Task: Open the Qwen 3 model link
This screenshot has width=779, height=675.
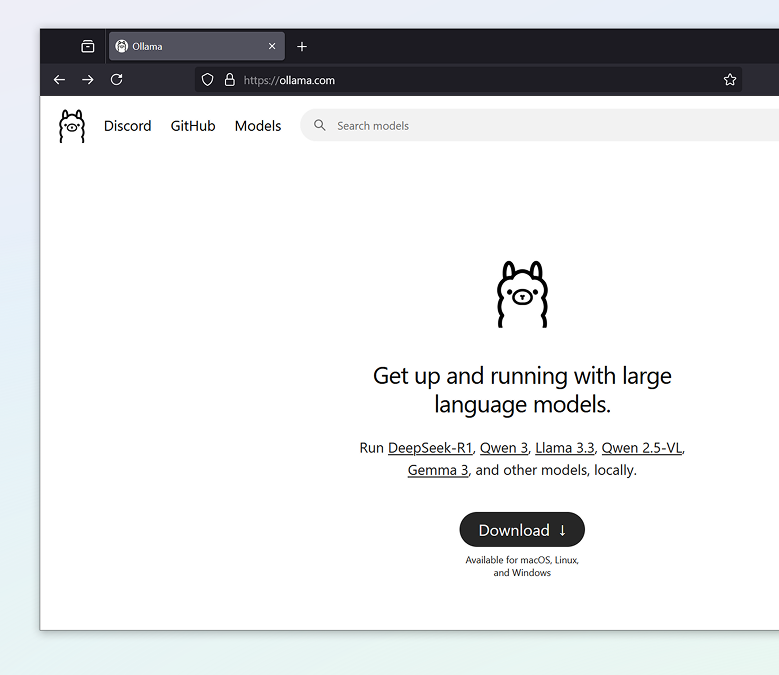Action: click(504, 448)
